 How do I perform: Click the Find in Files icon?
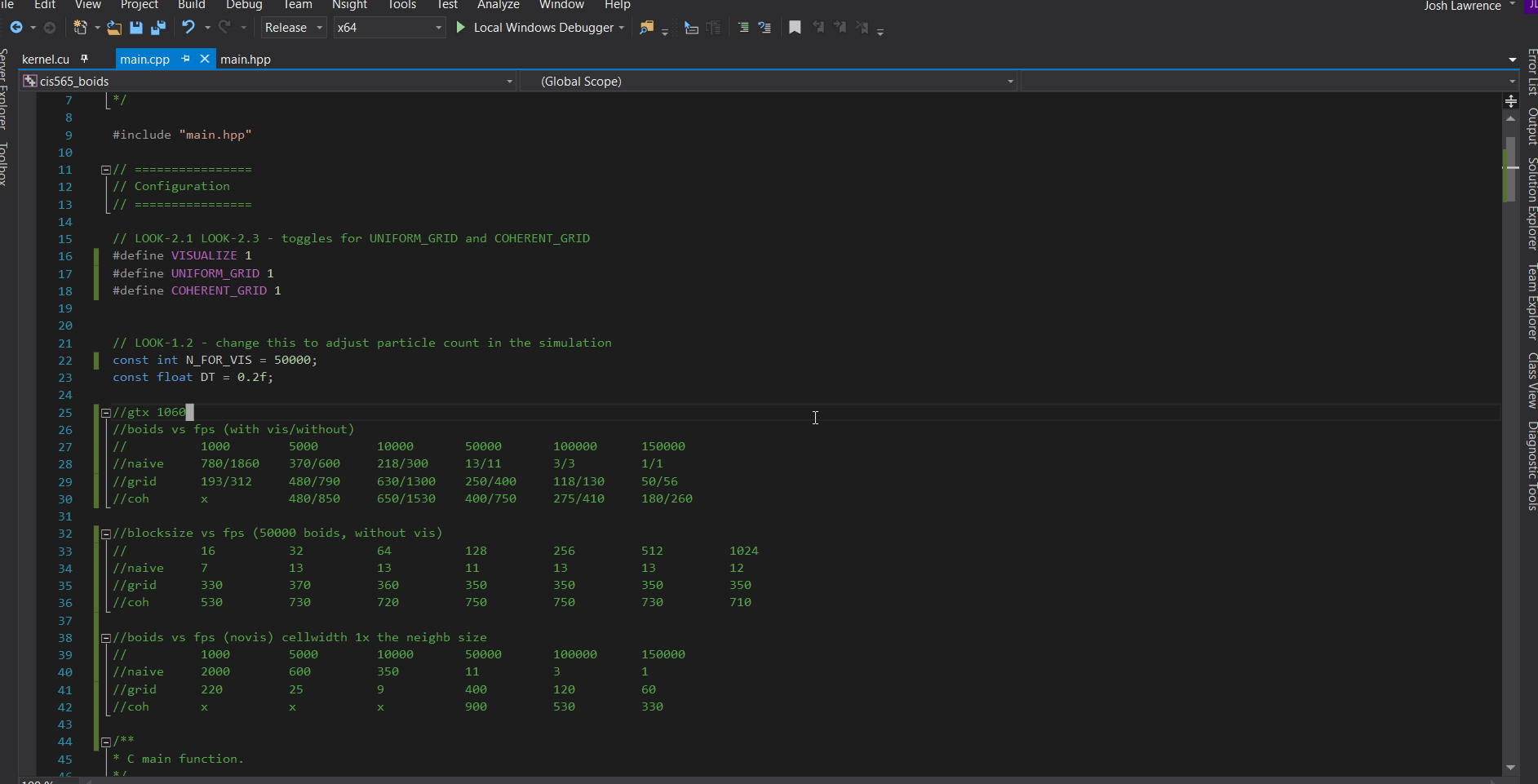(646, 28)
